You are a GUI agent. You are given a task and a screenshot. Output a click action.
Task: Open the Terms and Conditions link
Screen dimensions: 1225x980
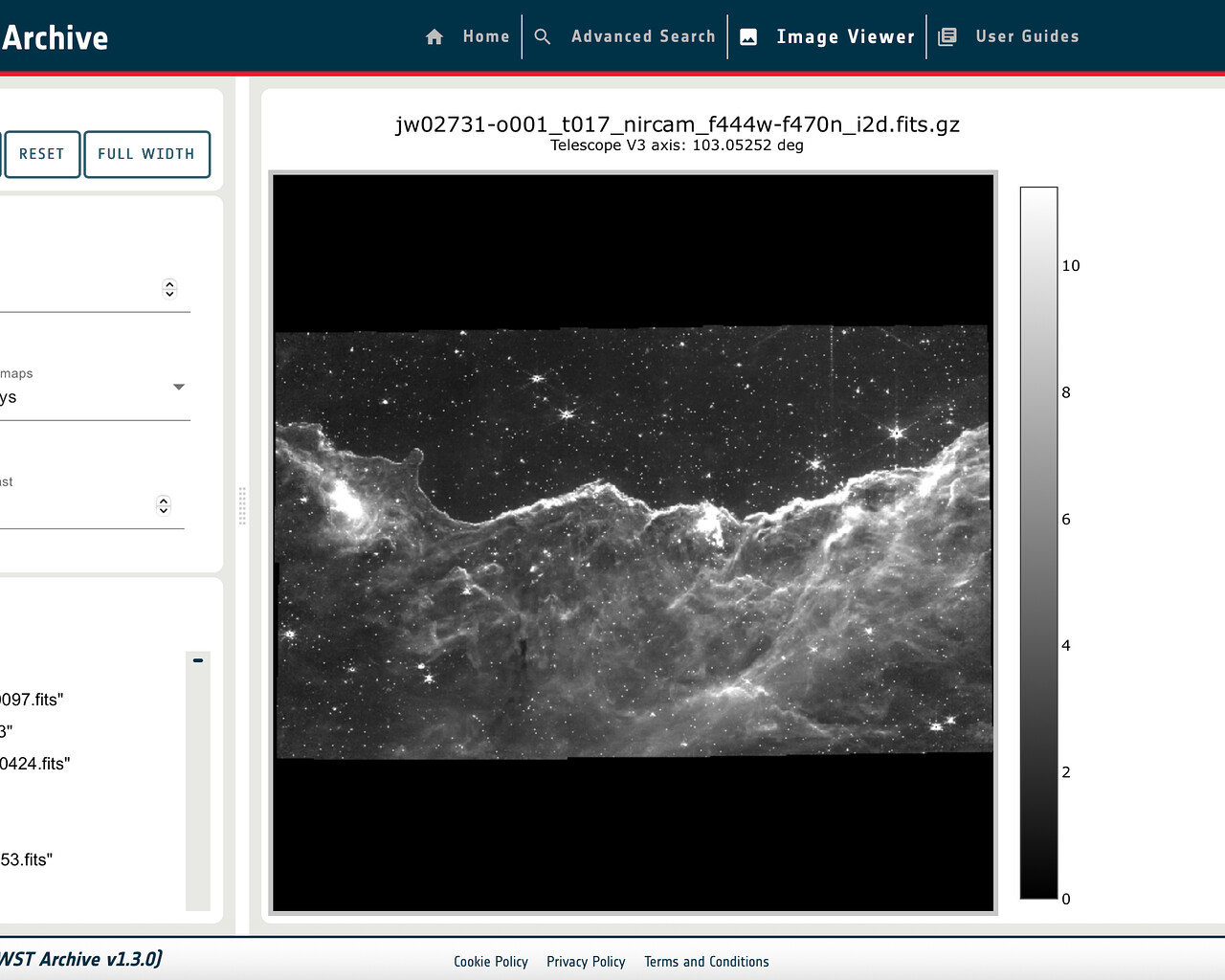pyautogui.click(x=706, y=962)
